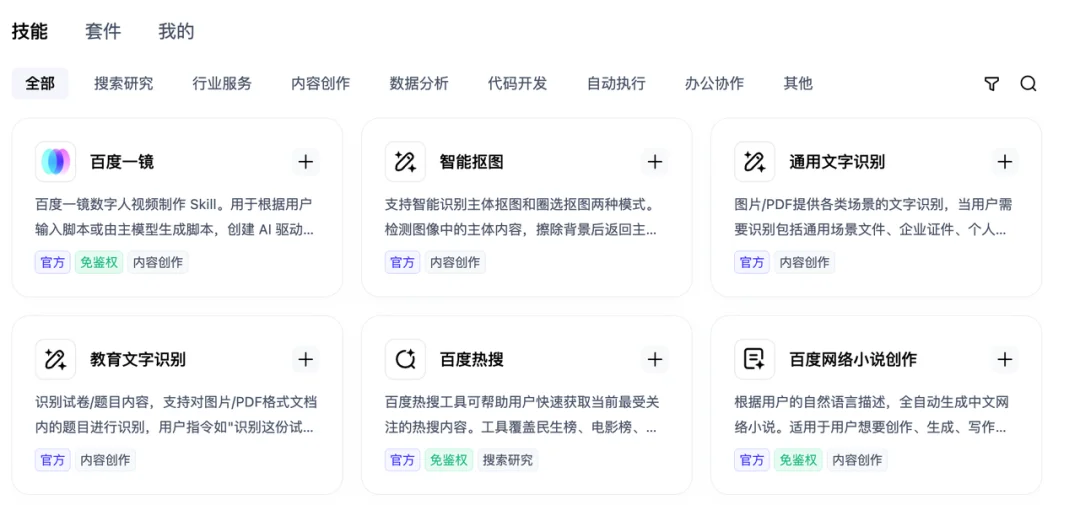Image resolution: width=1080 pixels, height=505 pixels.
Task: Add the 百度一镜 skill with plus
Action: click(306, 162)
